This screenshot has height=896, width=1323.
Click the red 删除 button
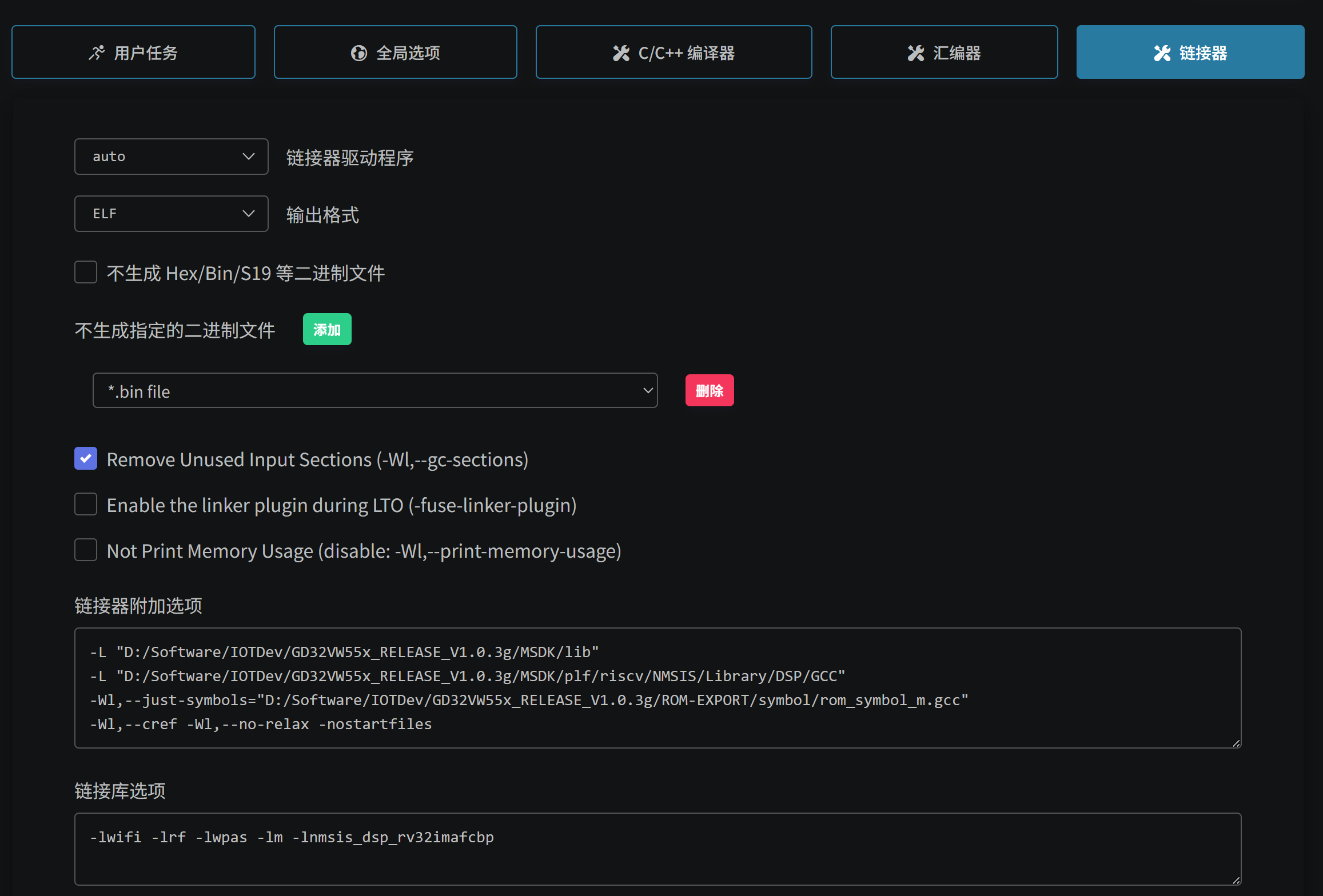point(710,390)
